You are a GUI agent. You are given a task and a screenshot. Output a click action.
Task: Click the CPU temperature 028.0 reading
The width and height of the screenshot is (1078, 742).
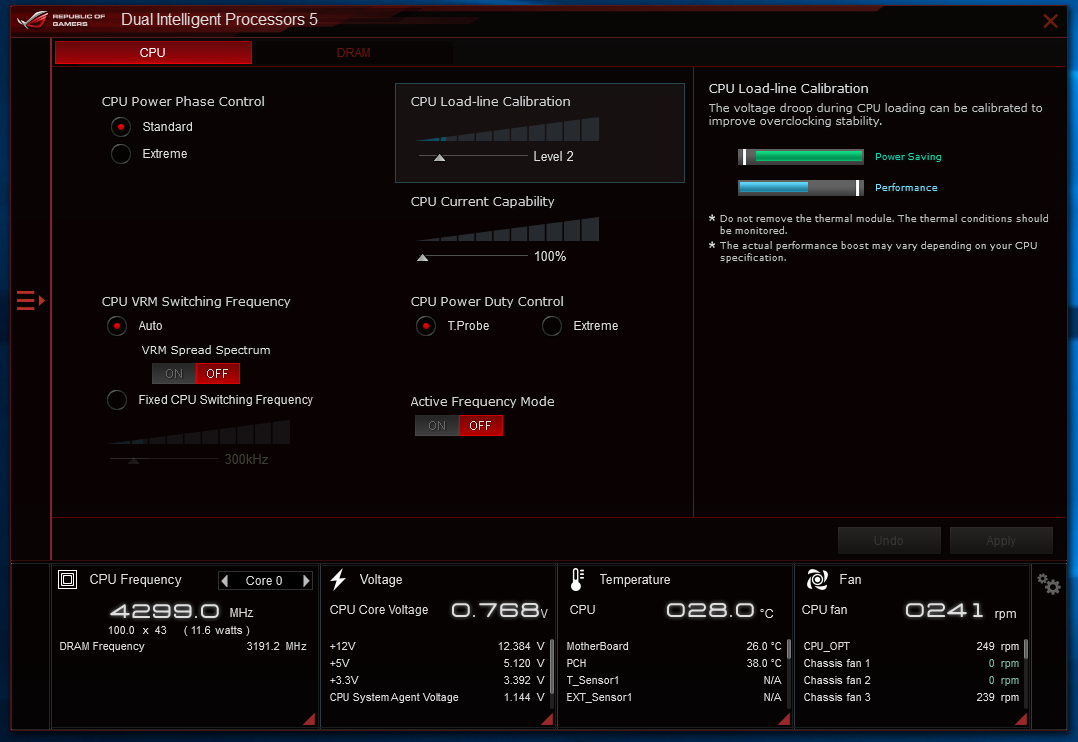720,611
